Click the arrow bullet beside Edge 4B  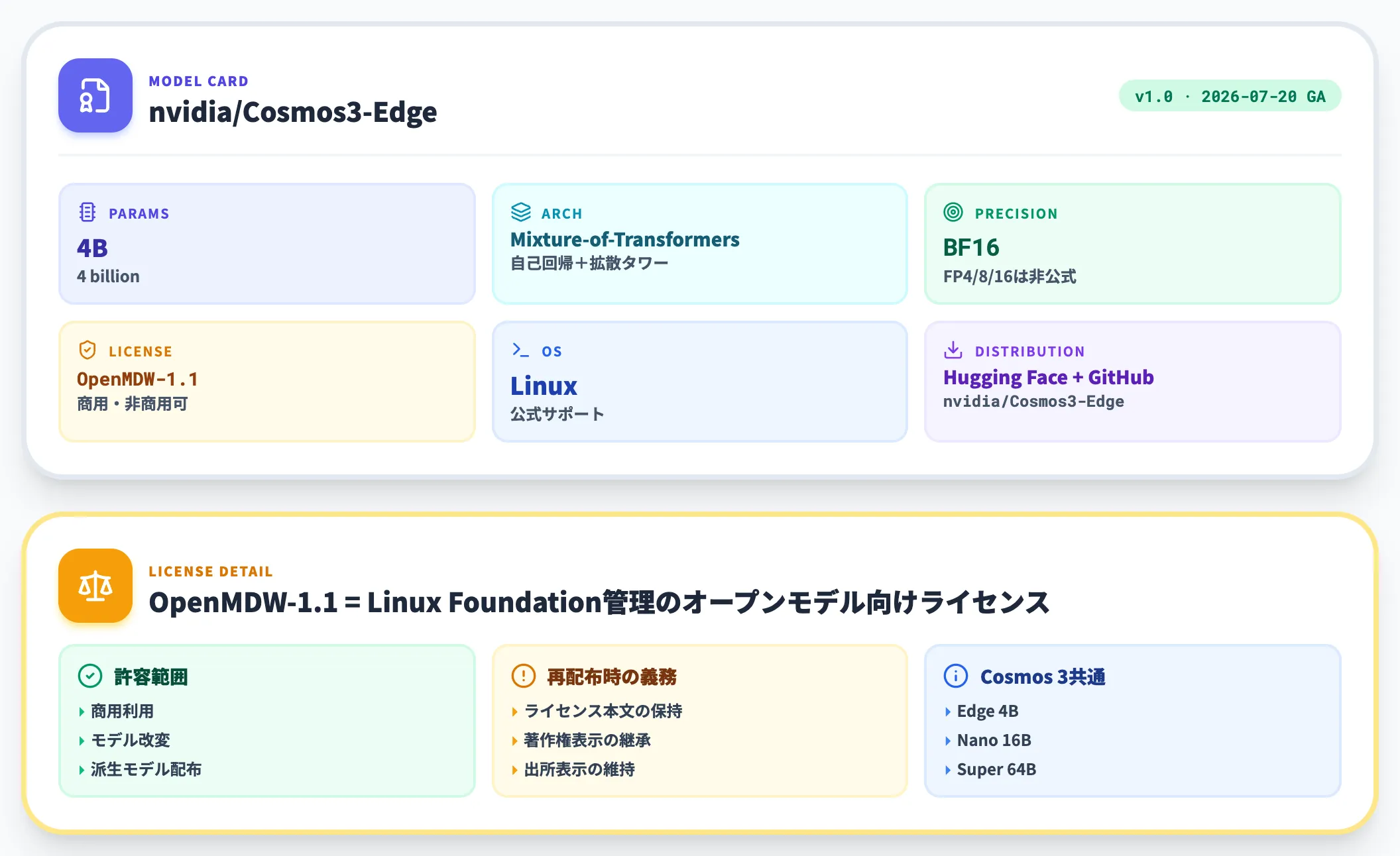[x=947, y=712]
